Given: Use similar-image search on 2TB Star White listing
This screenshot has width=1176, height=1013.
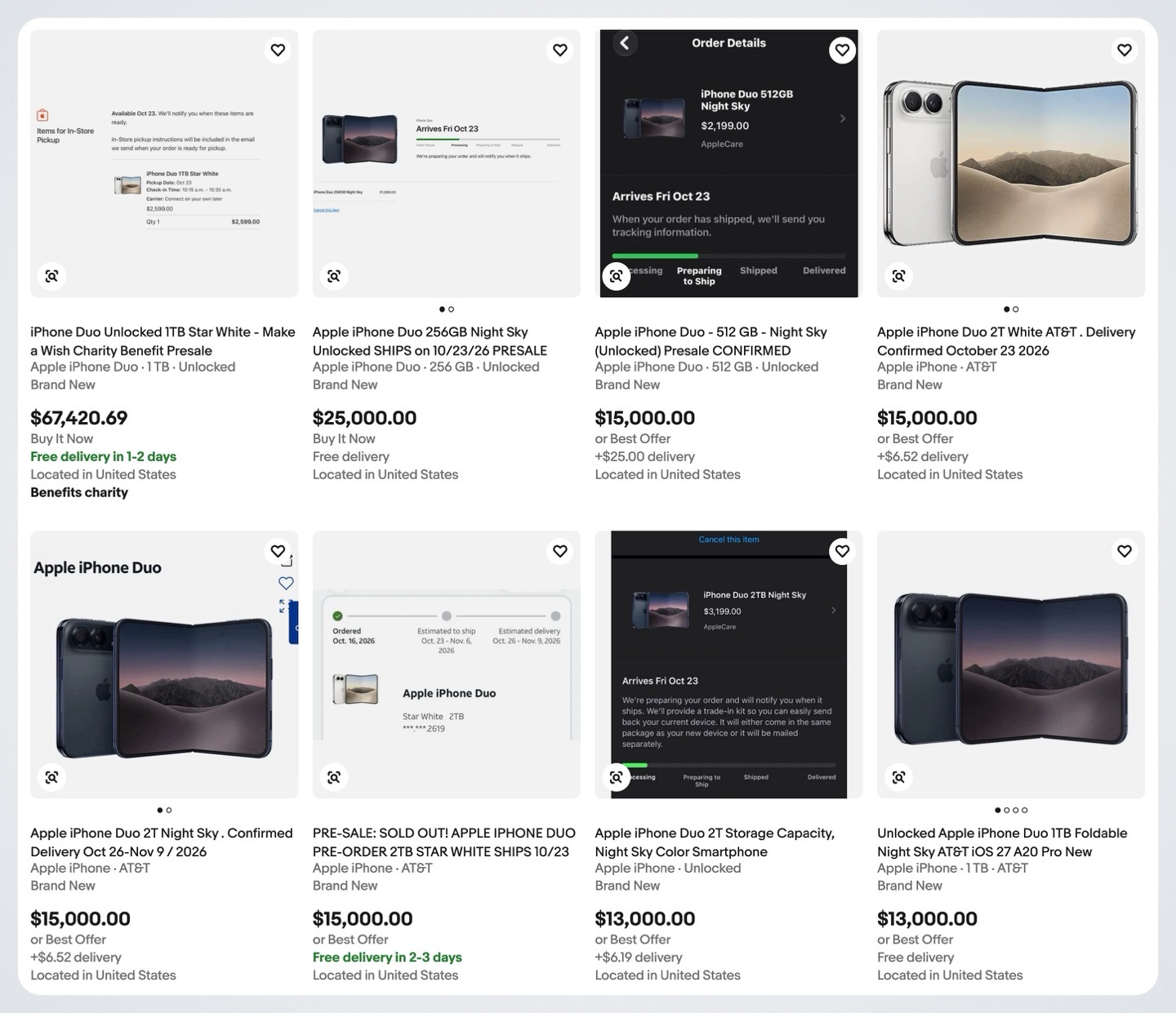Looking at the screenshot, I should (334, 777).
